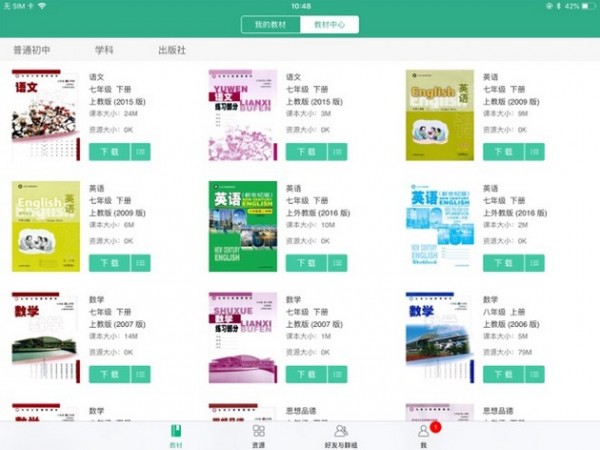
Task: Click the list icon beside the 24M 语文 textbook
Action: 141,152
